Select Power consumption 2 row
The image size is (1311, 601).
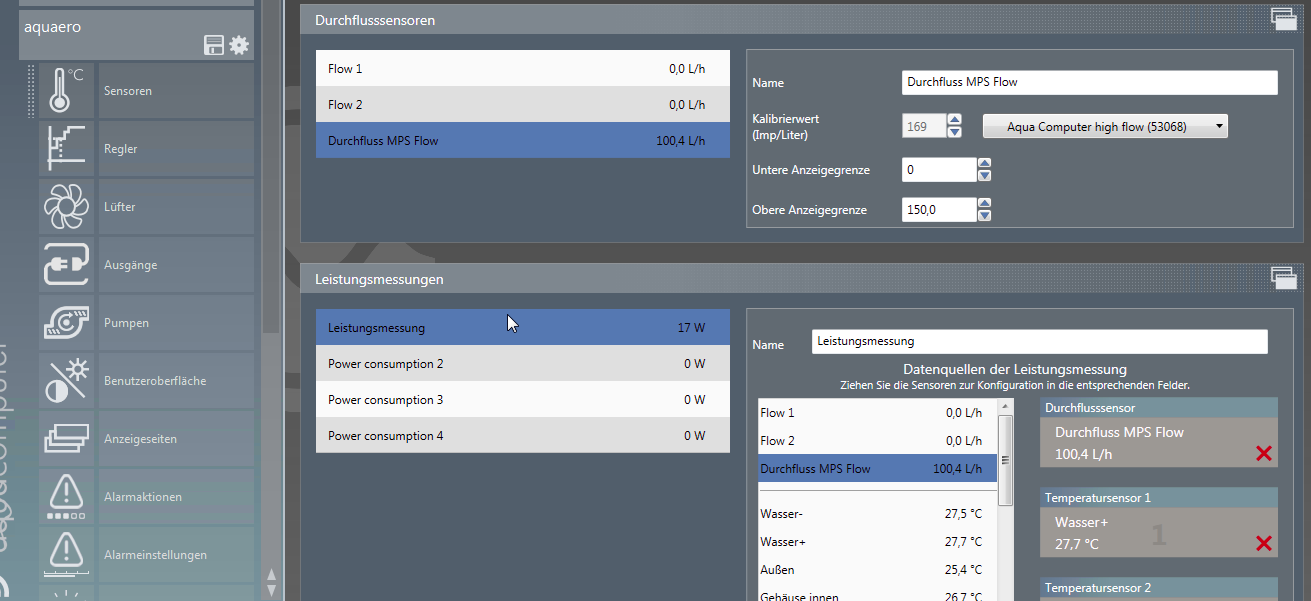click(523, 363)
